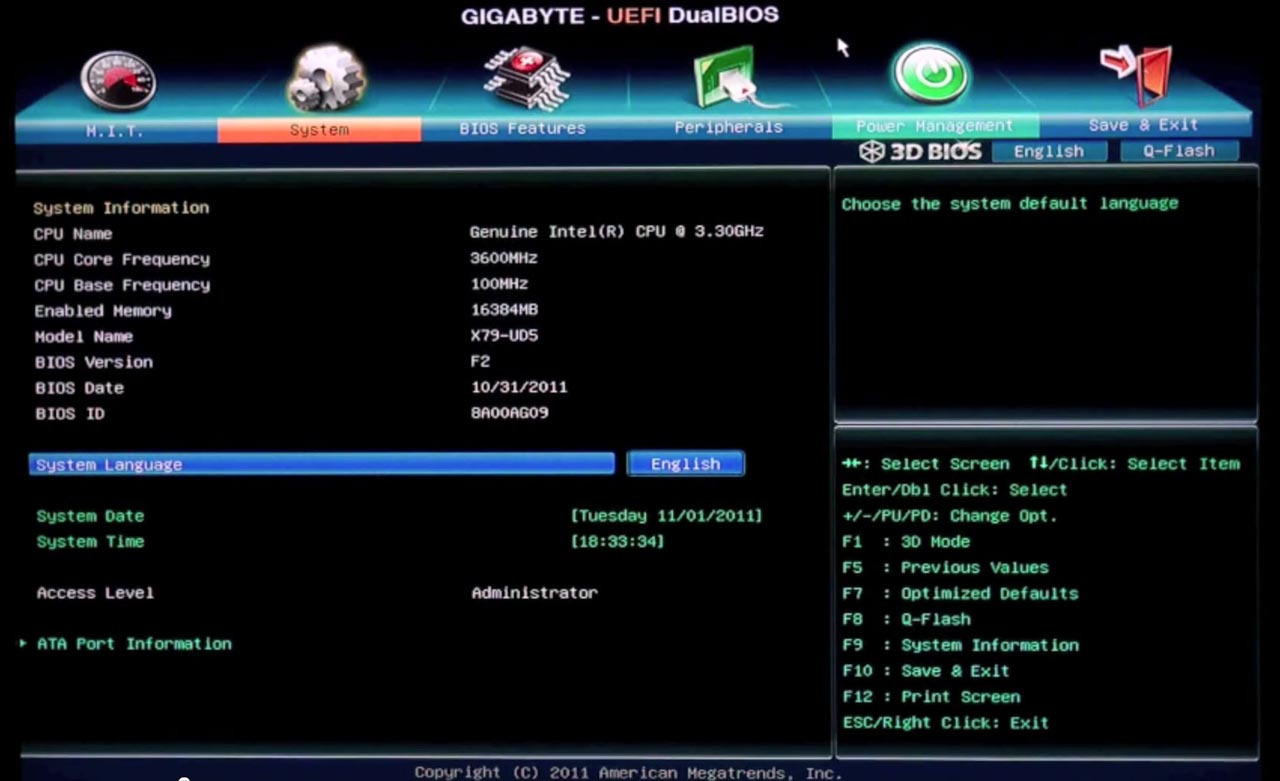Edit the time value 18:33:34
This screenshot has height=781, width=1280.
coord(617,542)
